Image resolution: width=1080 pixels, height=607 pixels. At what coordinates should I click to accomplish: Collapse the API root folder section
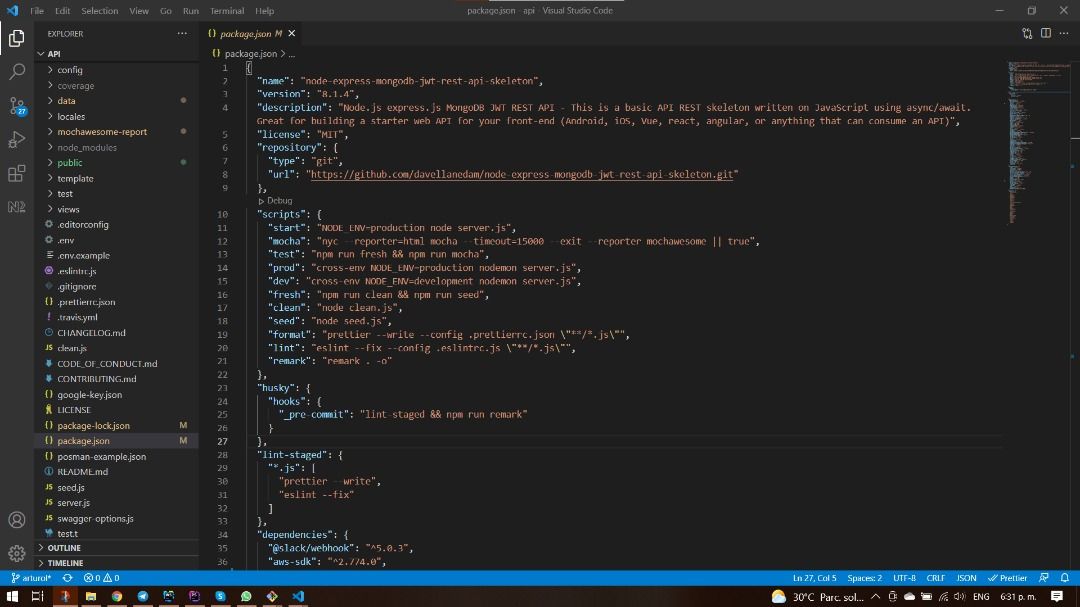point(117,54)
